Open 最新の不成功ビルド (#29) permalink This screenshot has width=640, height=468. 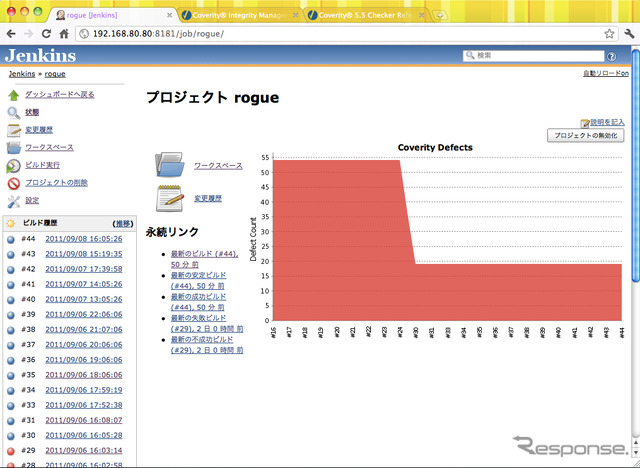coord(207,344)
